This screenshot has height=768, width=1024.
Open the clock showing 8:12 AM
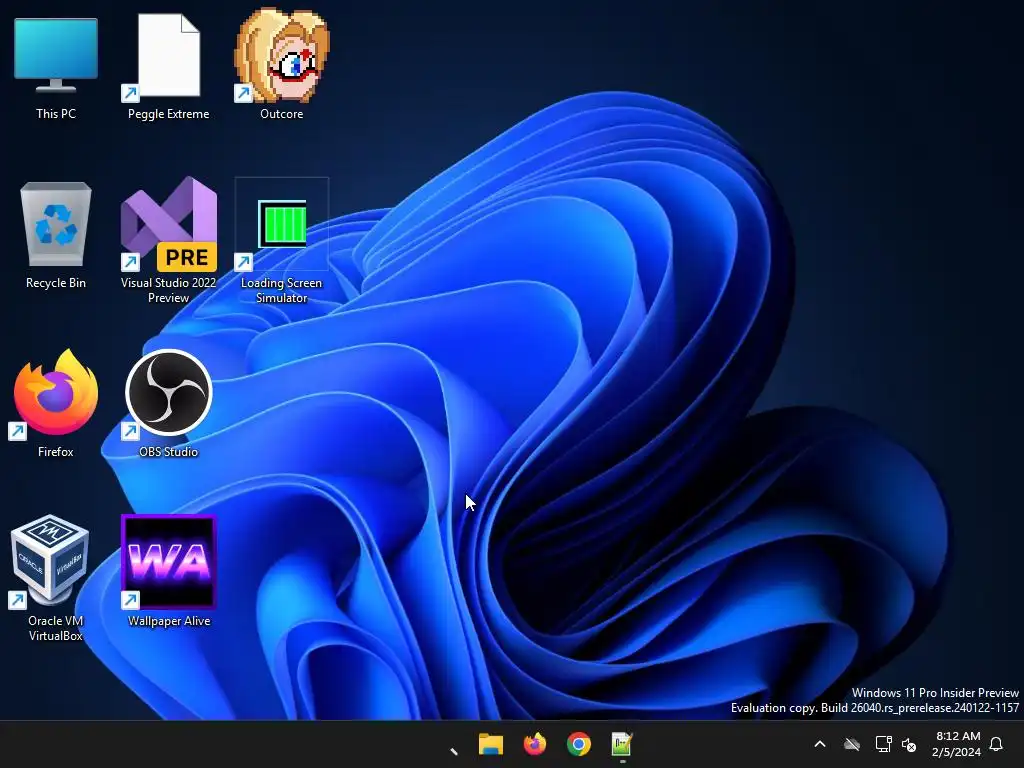[957, 744]
